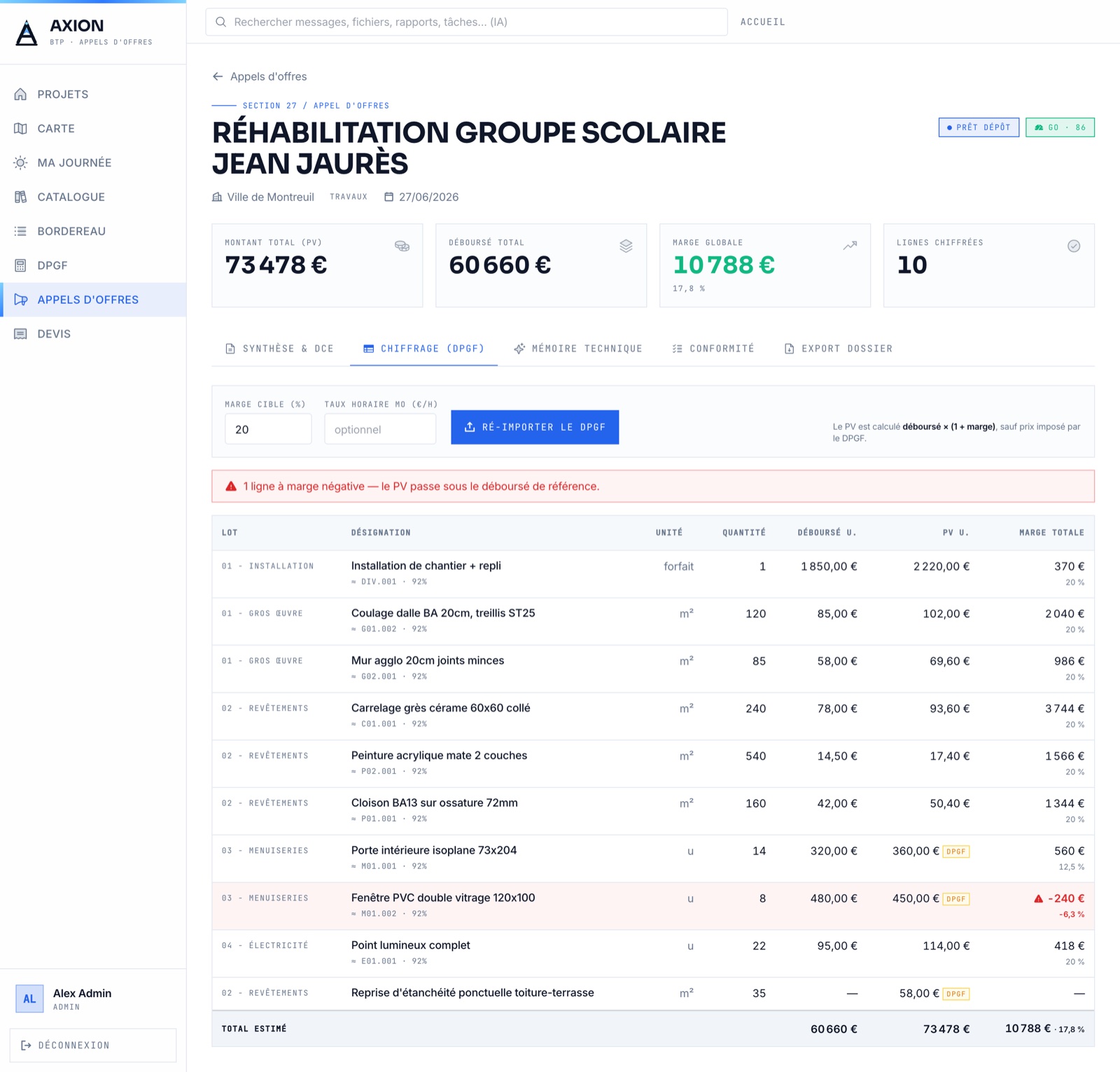The width and height of the screenshot is (1120, 1072).
Task: Click the GO · 86 score badge
Action: [x=1060, y=127]
